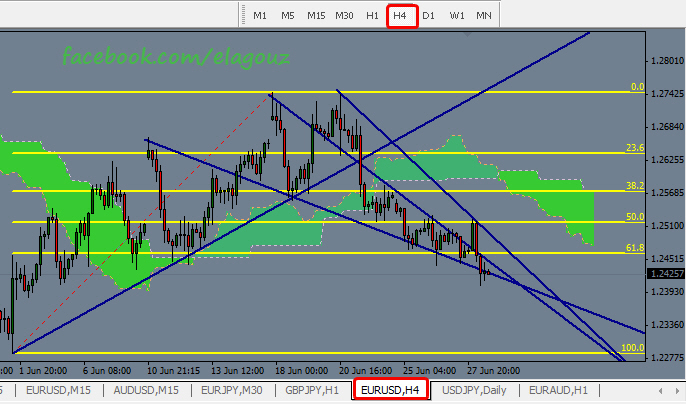Click the 27 Jun 20:00 time label
Viewport: 686px width, 404px height.
point(494,371)
